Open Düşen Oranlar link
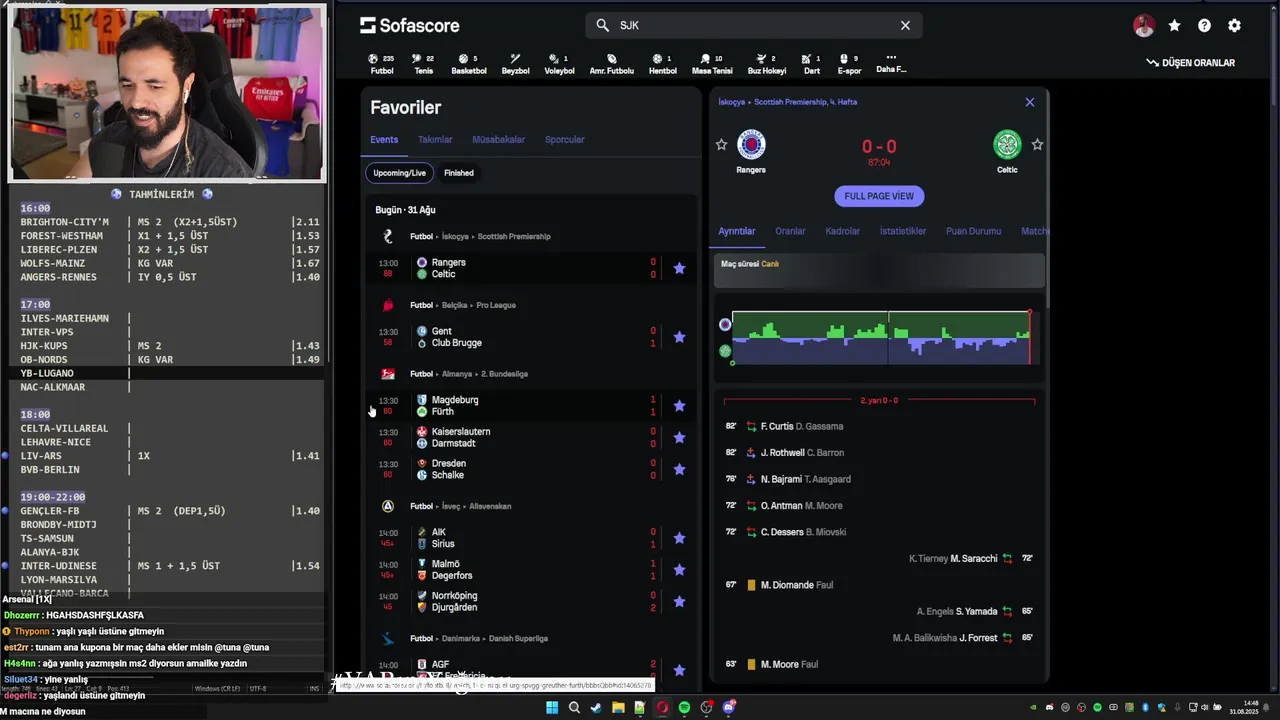The image size is (1280, 720). [1190, 63]
